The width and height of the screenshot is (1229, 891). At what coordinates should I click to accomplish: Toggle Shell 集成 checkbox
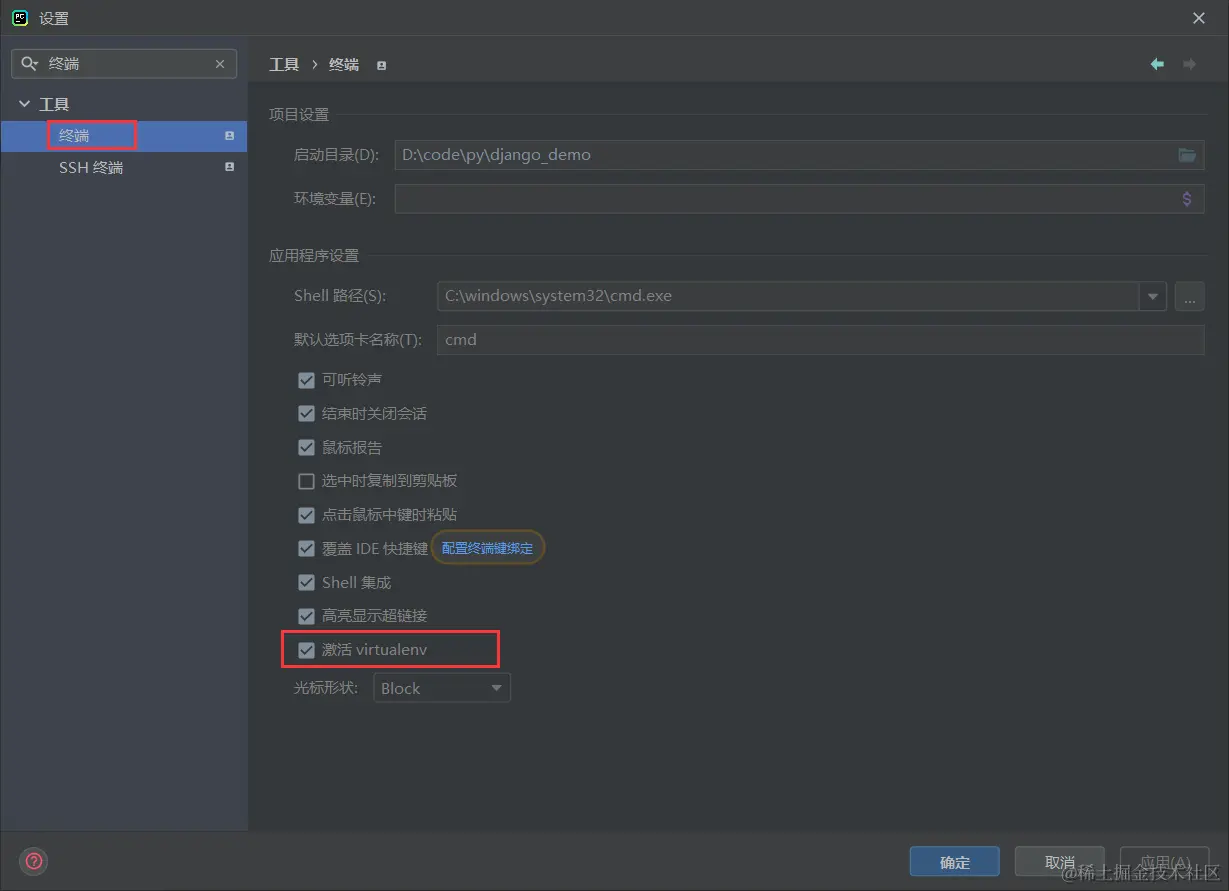306,583
